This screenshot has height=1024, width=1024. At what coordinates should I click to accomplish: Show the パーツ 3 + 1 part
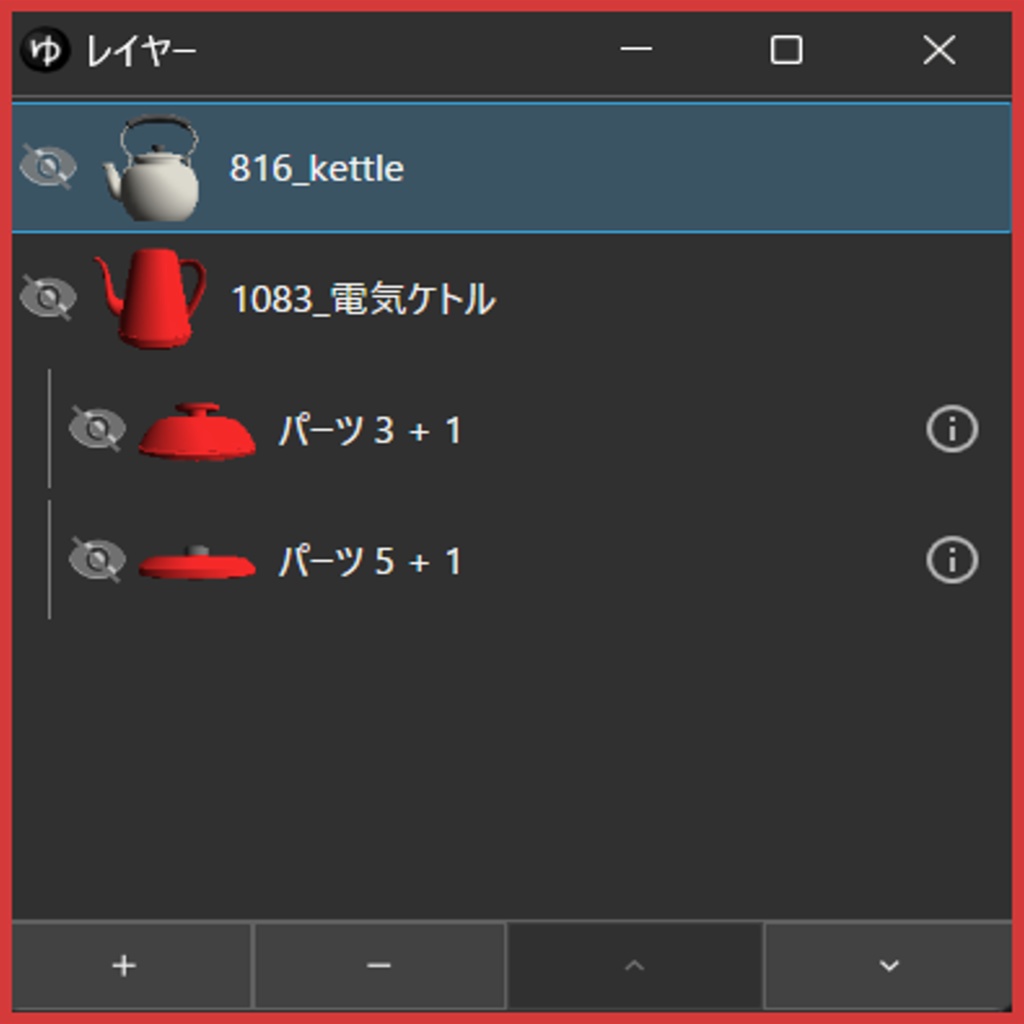tap(97, 430)
